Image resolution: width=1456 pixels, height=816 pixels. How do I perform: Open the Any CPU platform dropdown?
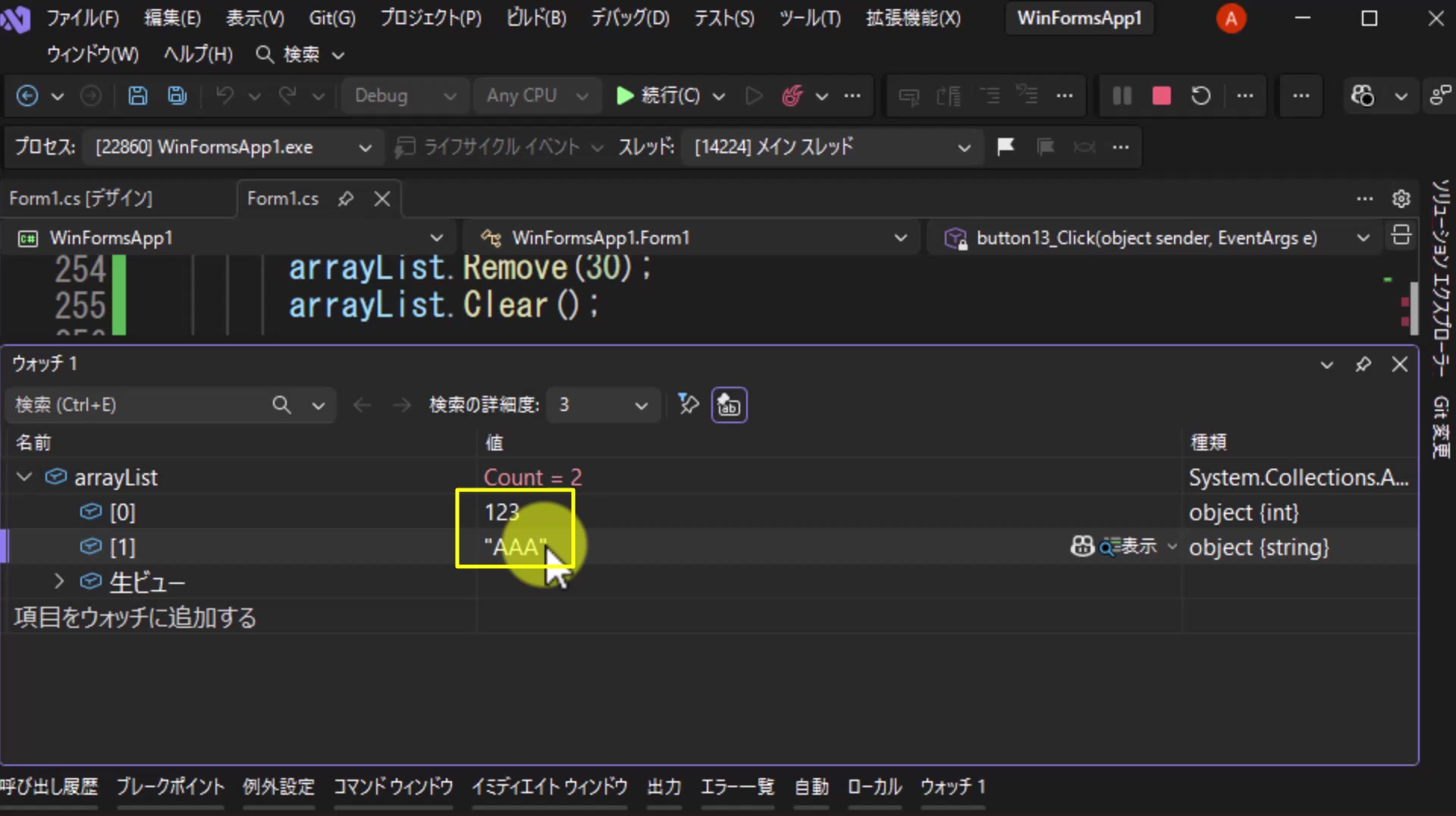coord(536,96)
